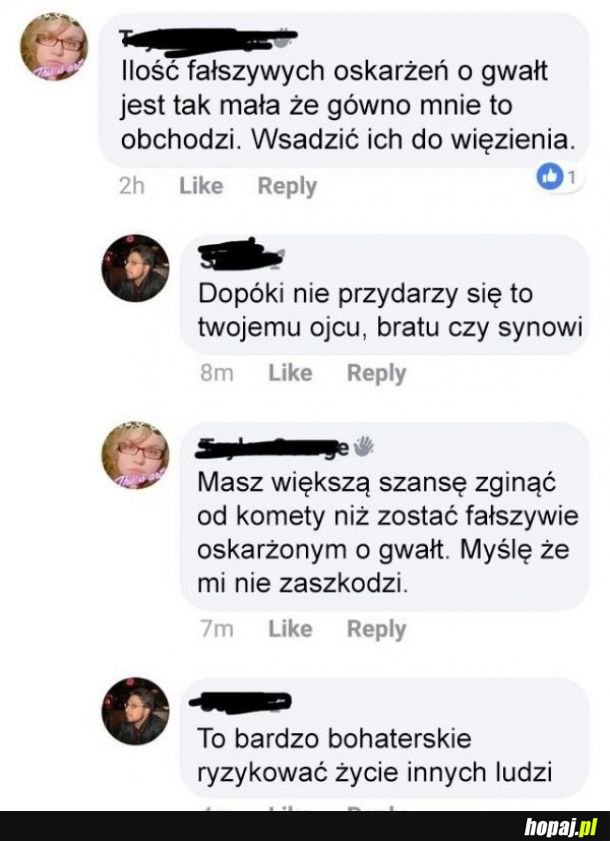The height and width of the screenshot is (841, 610).
Task: Click the blue thumbs-up reaction icon
Action: coord(548,177)
